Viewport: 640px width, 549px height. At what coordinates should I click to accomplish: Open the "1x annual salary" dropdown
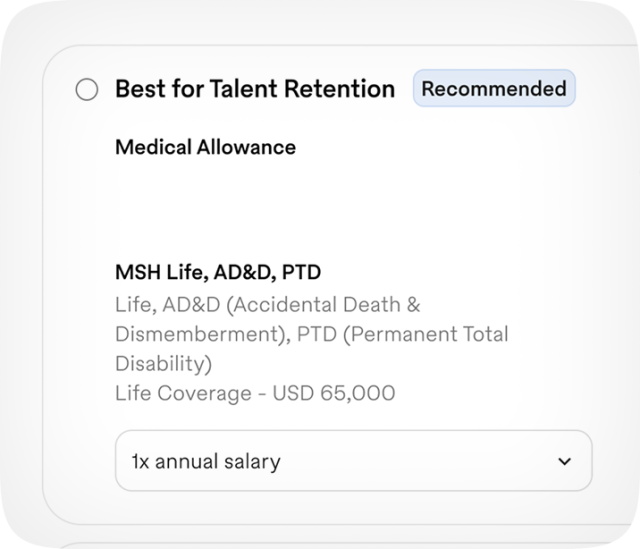click(353, 461)
